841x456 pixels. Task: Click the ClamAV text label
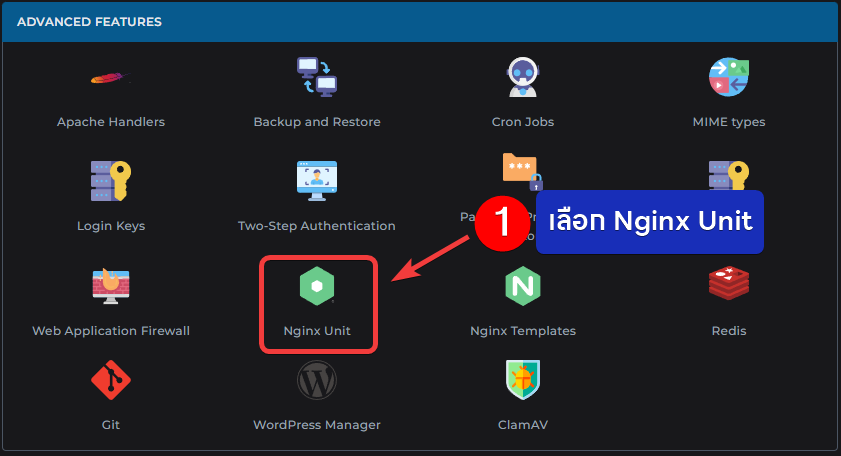point(523,424)
